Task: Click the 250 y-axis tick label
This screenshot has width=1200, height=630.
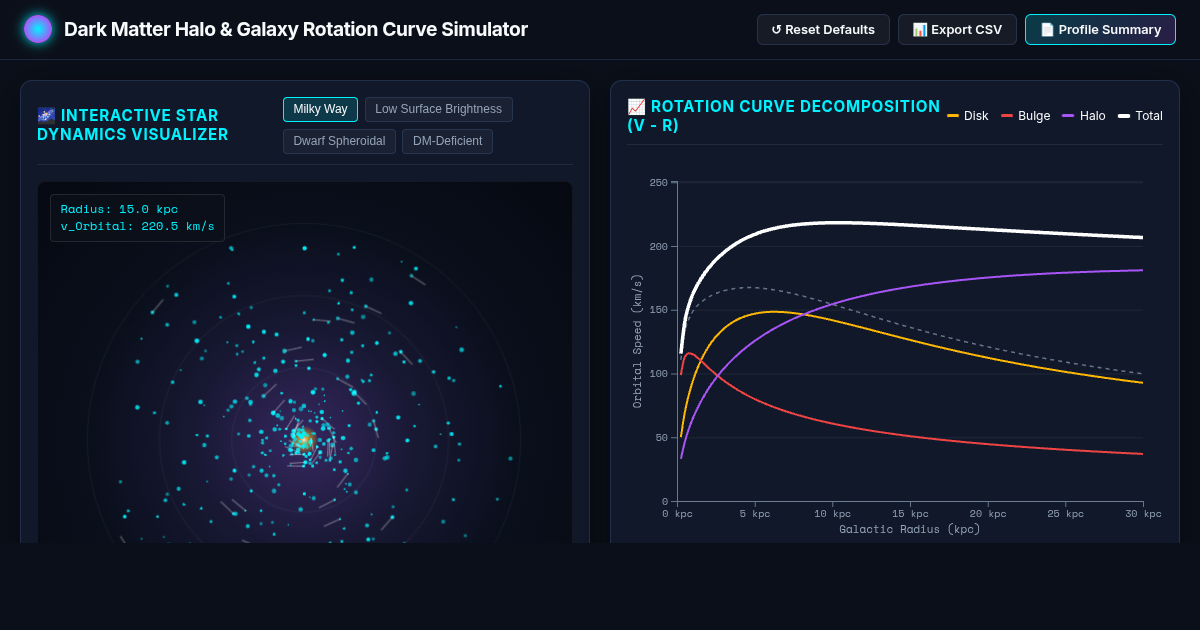Action: (x=658, y=182)
